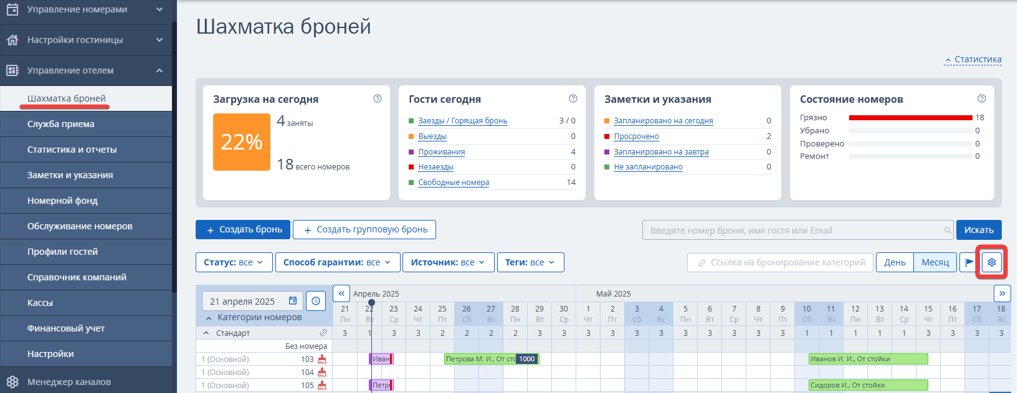This screenshot has height=393, width=1017.
Task: Click the Настройки гостиницы house icon
Action: pos(12,40)
